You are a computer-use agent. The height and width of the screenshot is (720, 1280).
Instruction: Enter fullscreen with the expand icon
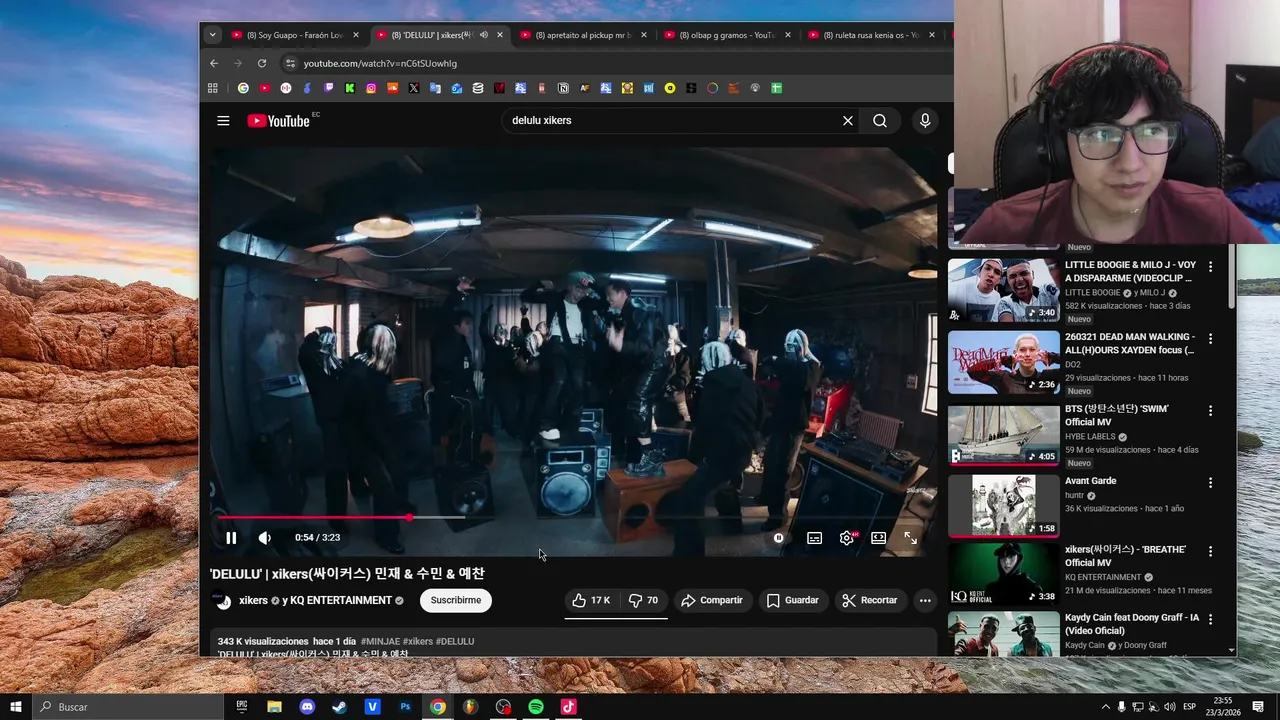pyautogui.click(x=911, y=538)
